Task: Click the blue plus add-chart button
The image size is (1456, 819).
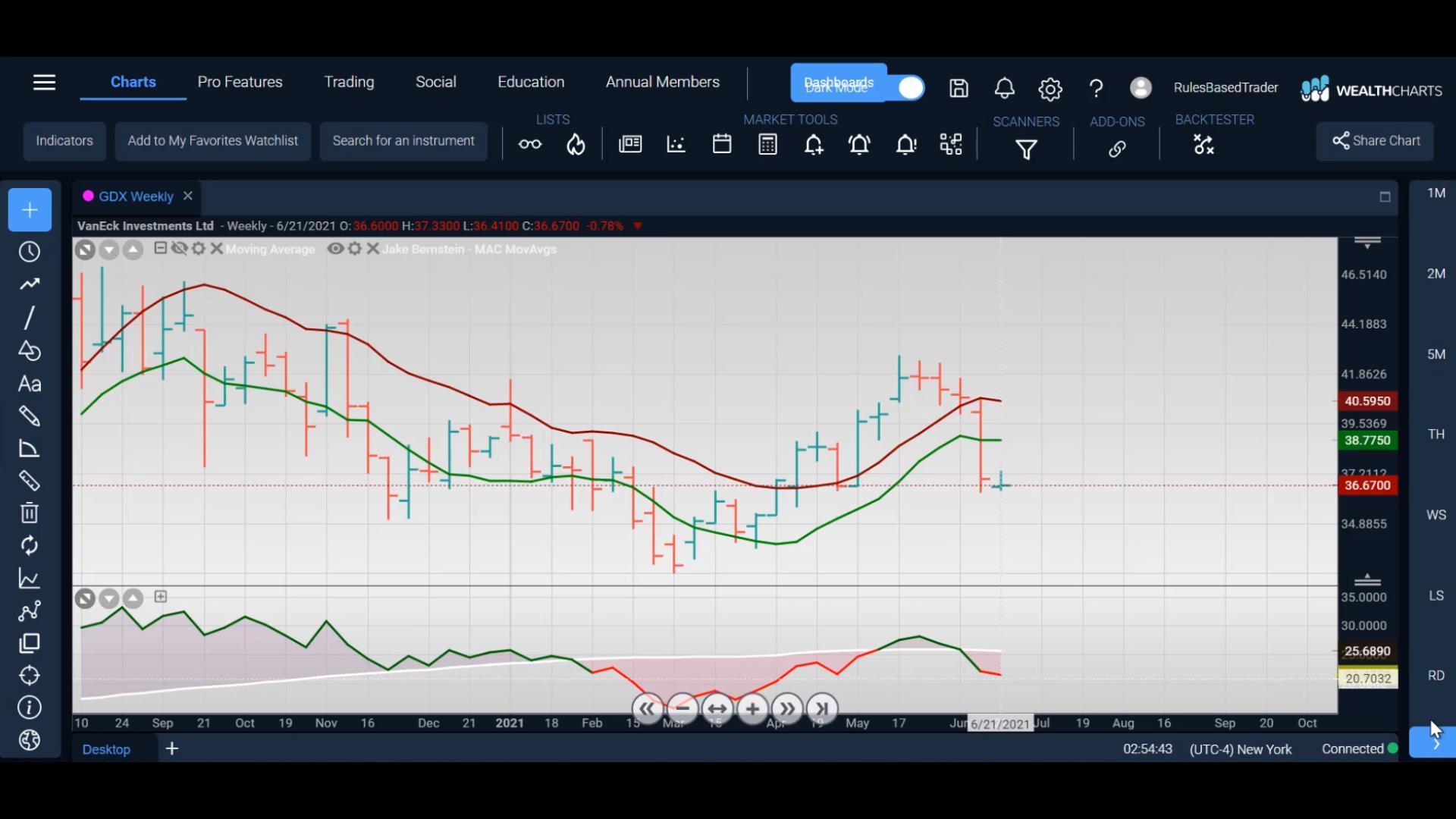Action: point(30,210)
